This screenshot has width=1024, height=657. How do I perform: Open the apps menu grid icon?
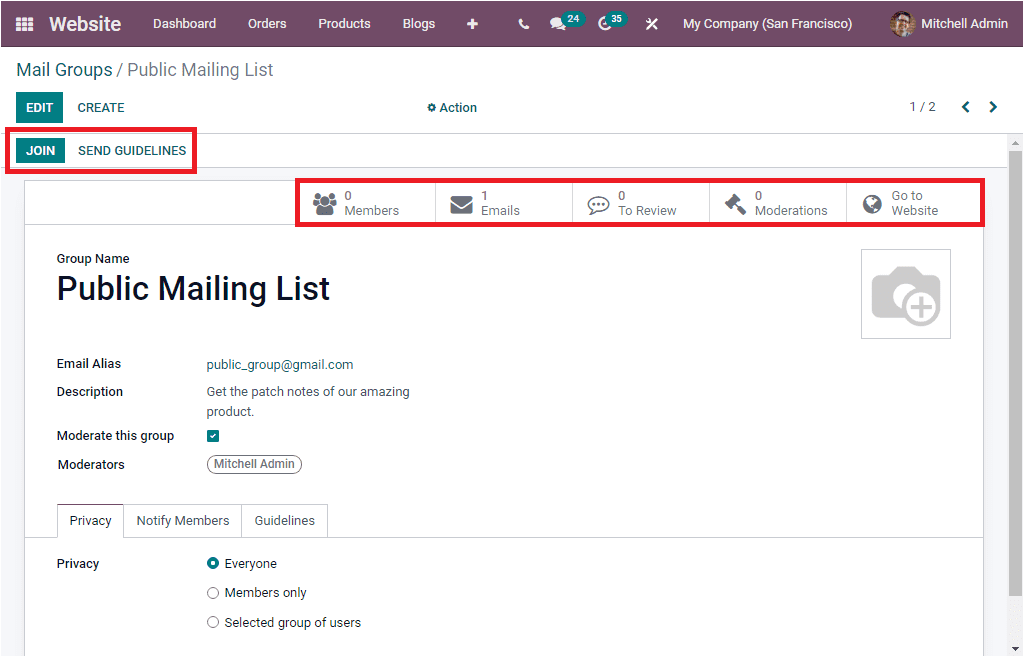click(x=22, y=23)
